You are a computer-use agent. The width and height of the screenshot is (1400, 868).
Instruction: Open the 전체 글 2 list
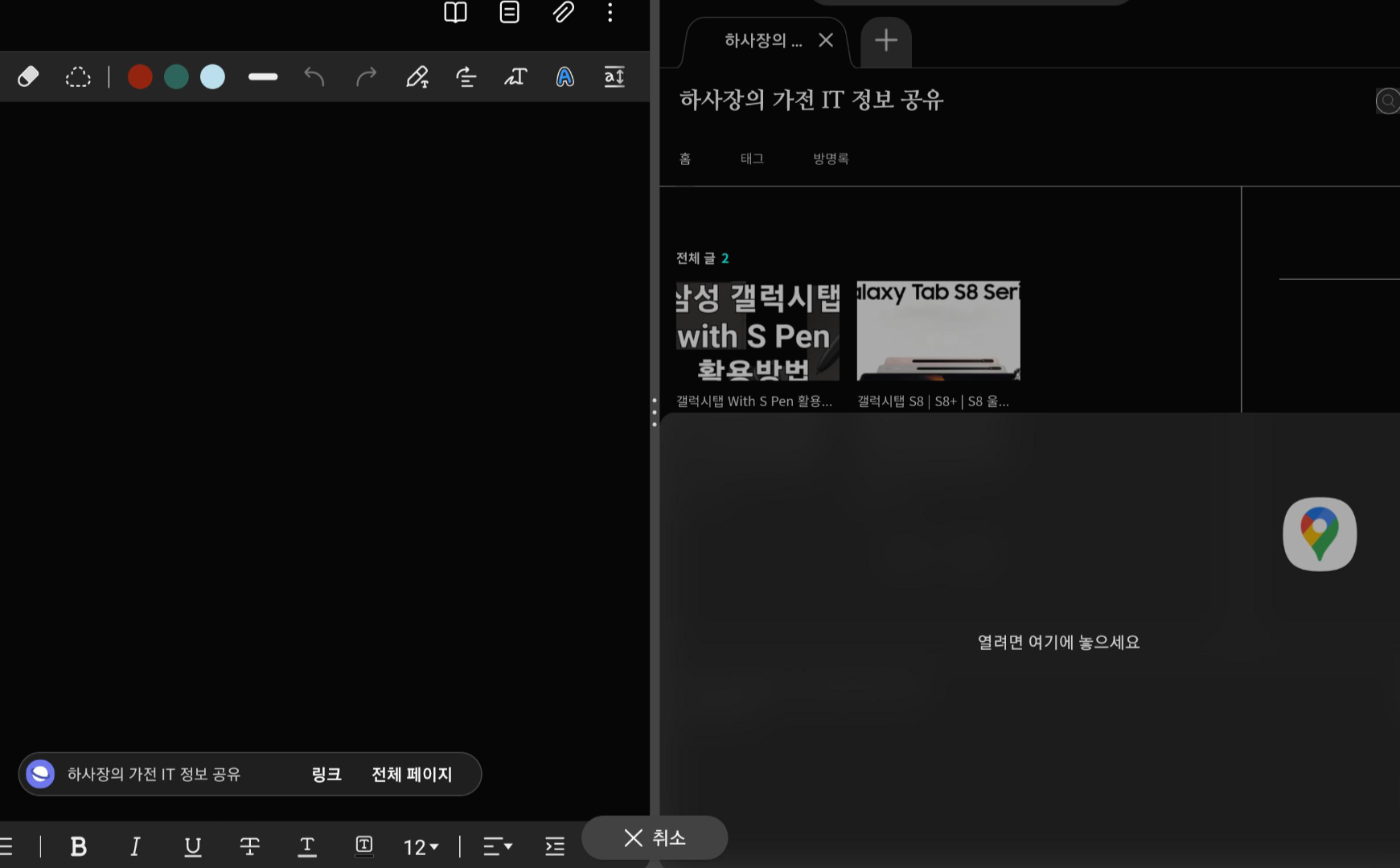pyautogui.click(x=702, y=258)
